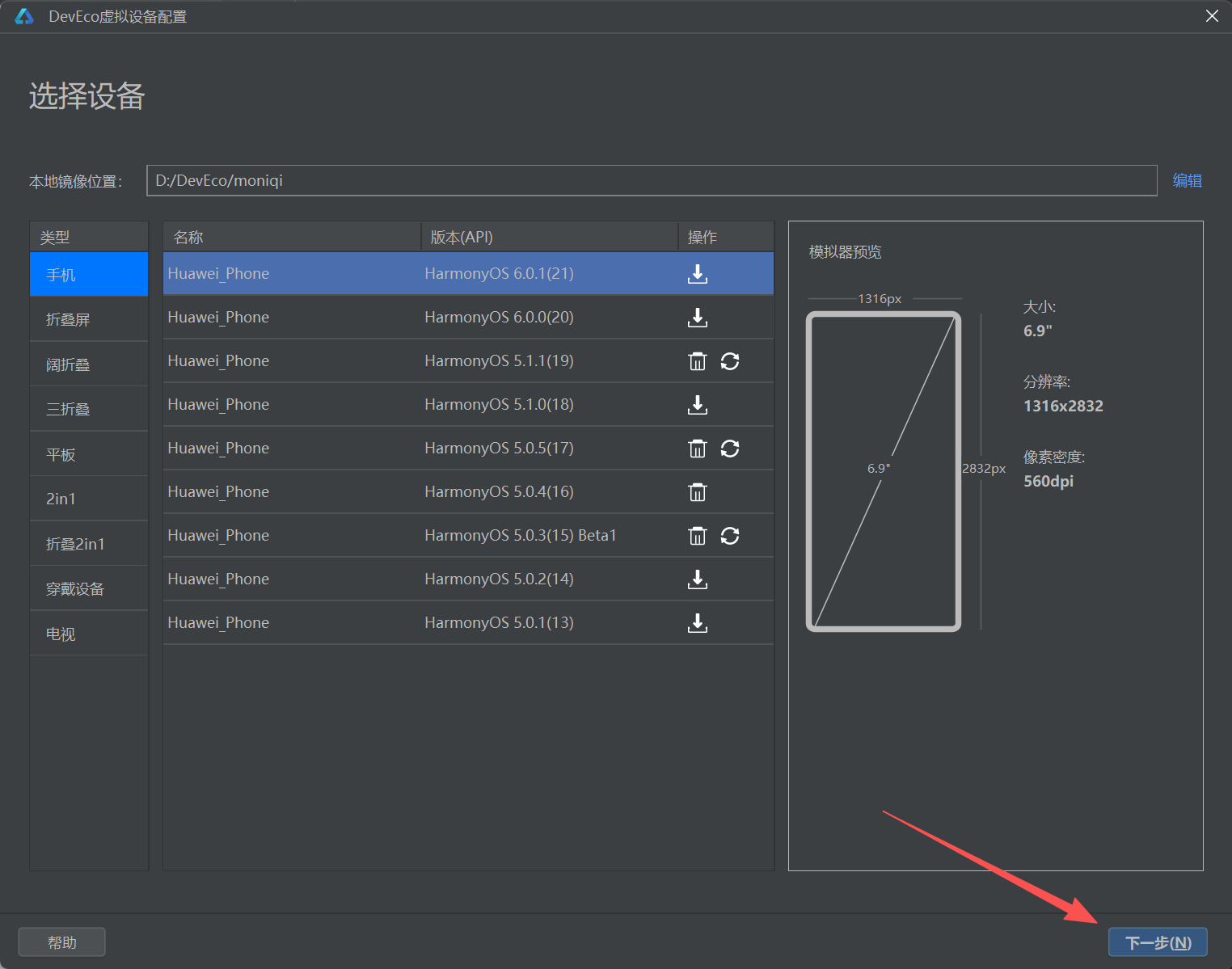Screen dimensions: 1232x969
Task: Click resolution value 1316x2832
Action: 1063,406
